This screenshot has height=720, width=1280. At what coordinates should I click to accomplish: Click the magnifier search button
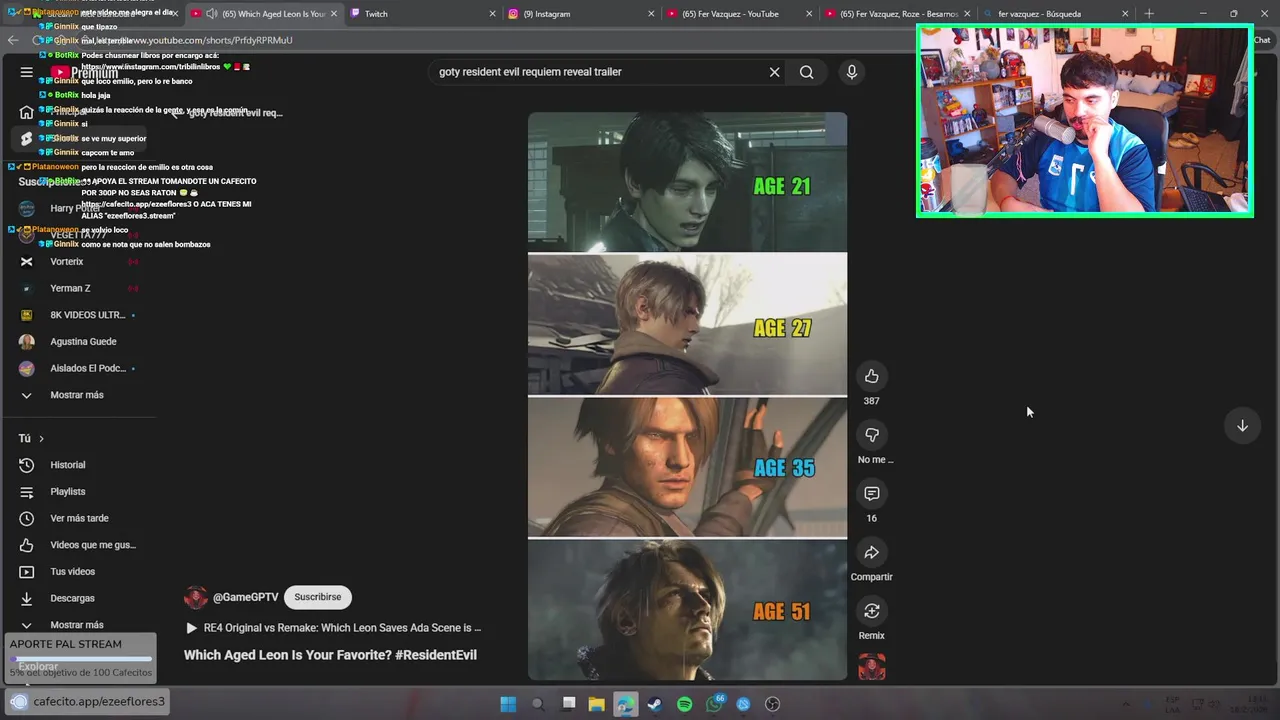pos(806,72)
